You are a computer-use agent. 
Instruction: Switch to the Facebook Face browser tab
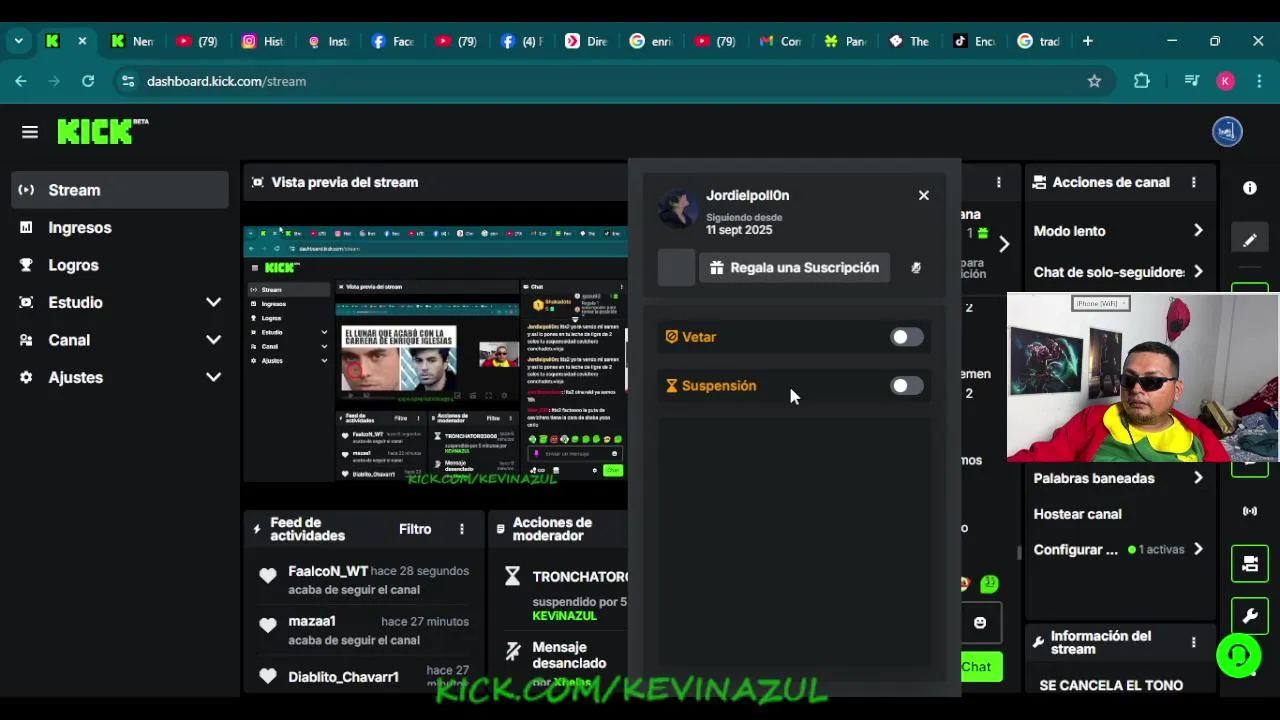(x=392, y=41)
